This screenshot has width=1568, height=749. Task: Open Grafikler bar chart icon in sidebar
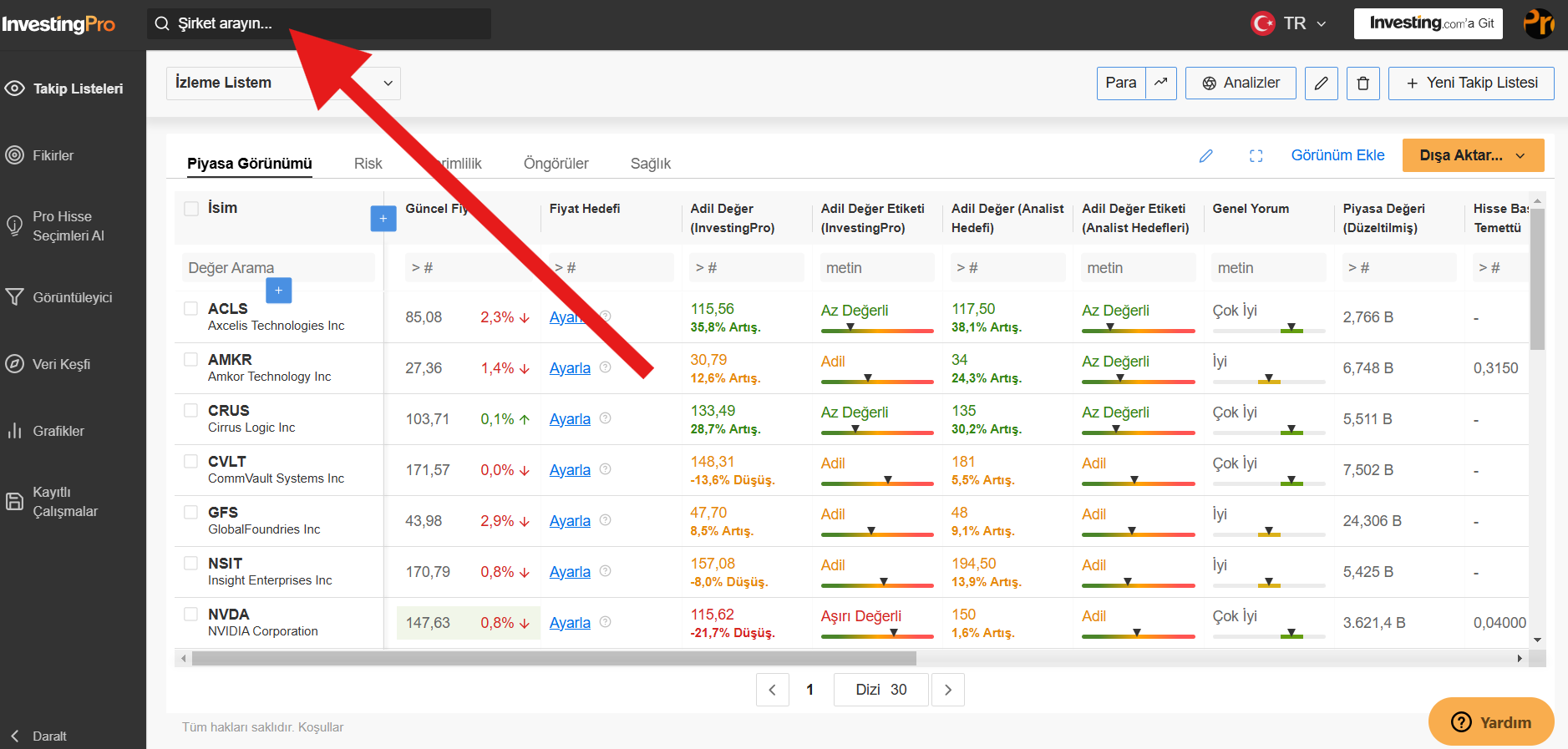(x=14, y=431)
